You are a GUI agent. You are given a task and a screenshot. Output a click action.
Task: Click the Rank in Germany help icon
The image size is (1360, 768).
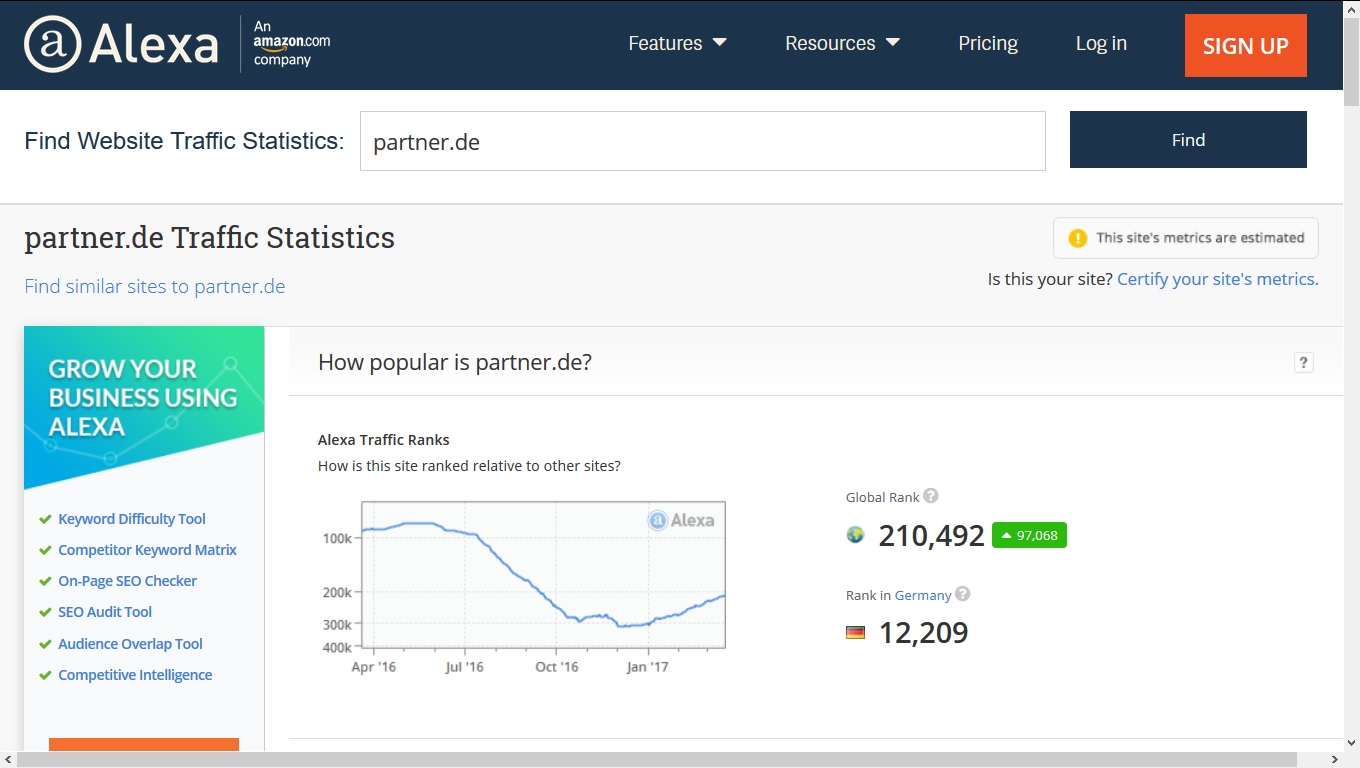click(963, 594)
